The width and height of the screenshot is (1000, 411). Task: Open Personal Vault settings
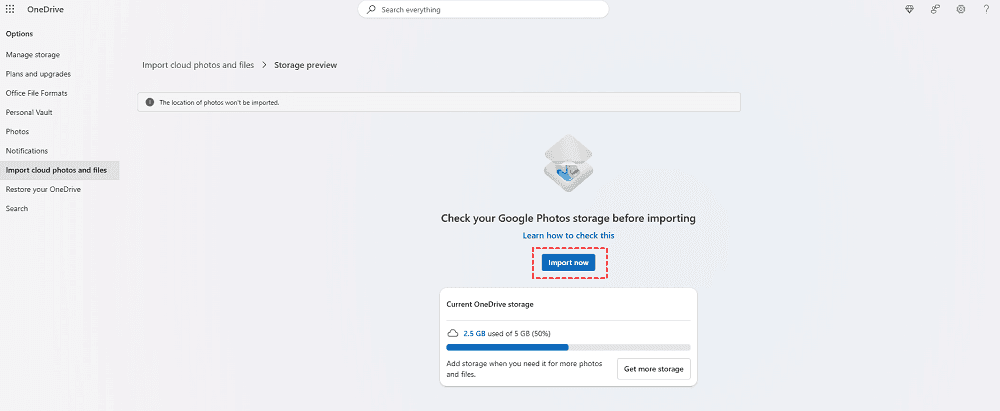click(29, 112)
